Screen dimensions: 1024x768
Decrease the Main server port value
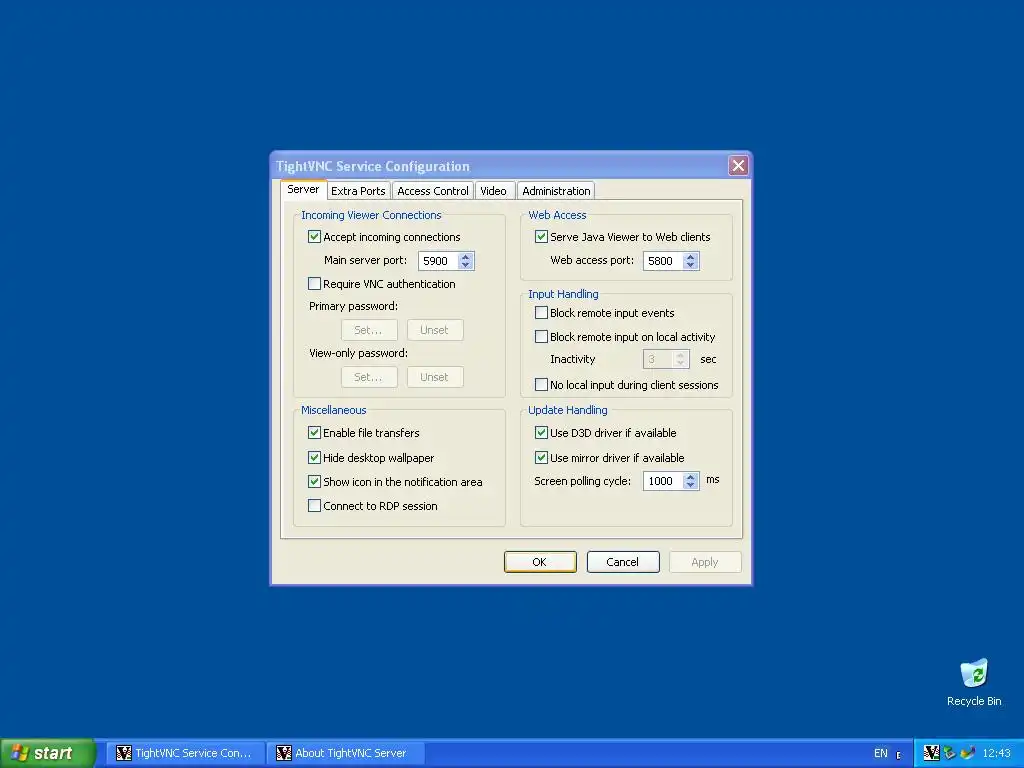coord(465,265)
